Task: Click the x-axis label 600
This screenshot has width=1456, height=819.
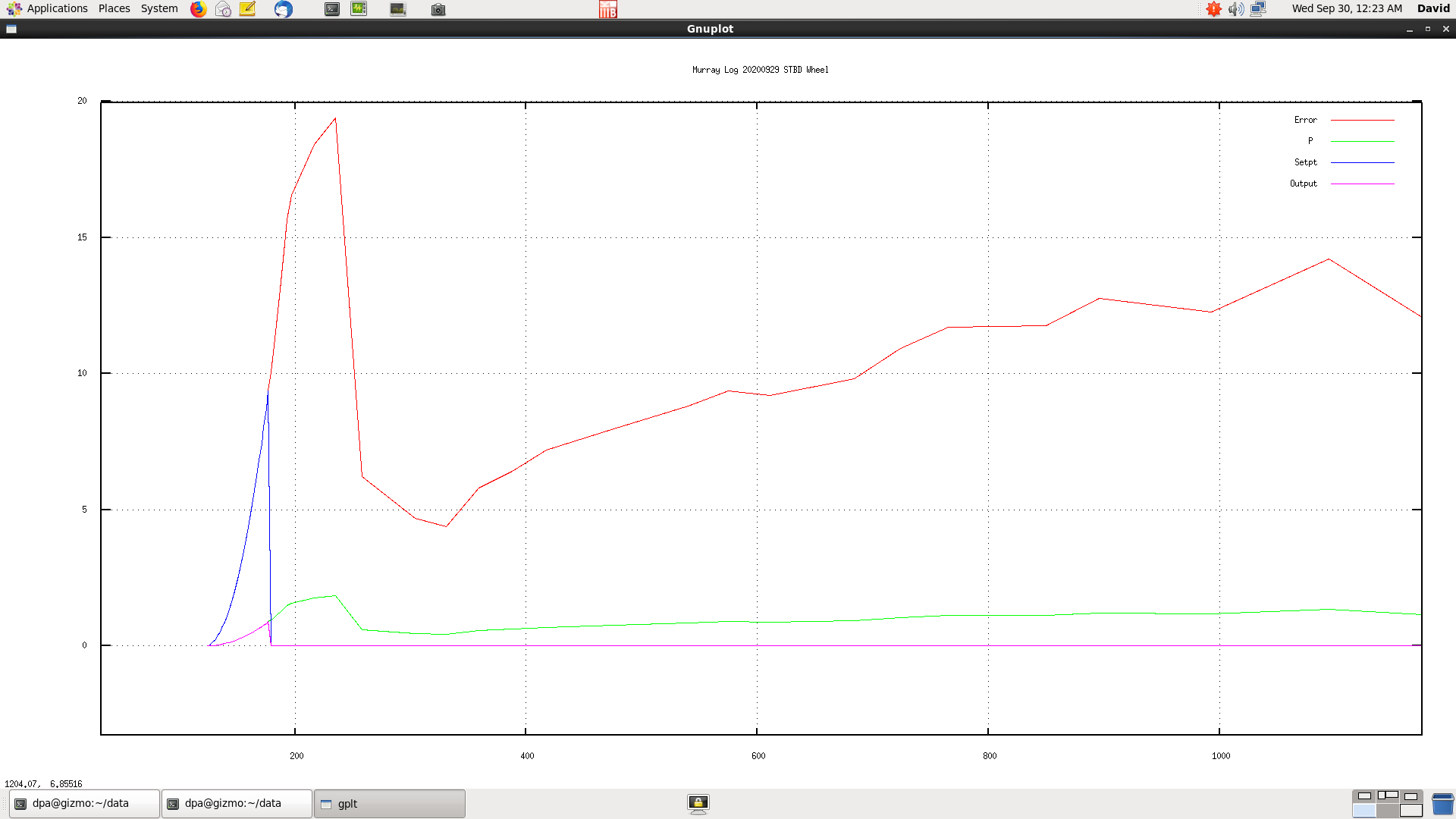Action: pyautogui.click(x=758, y=756)
